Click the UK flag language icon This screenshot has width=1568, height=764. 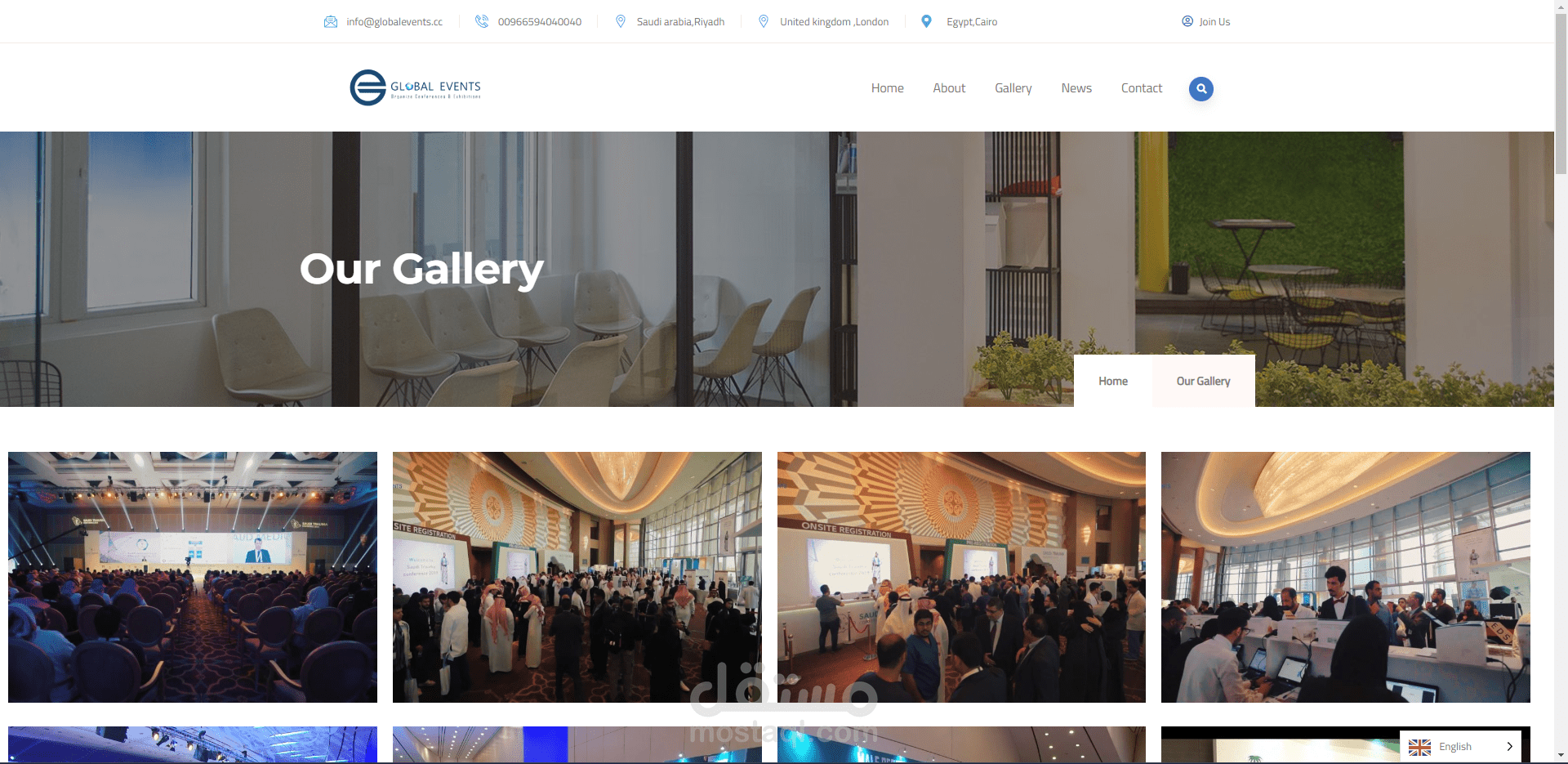pyautogui.click(x=1419, y=747)
